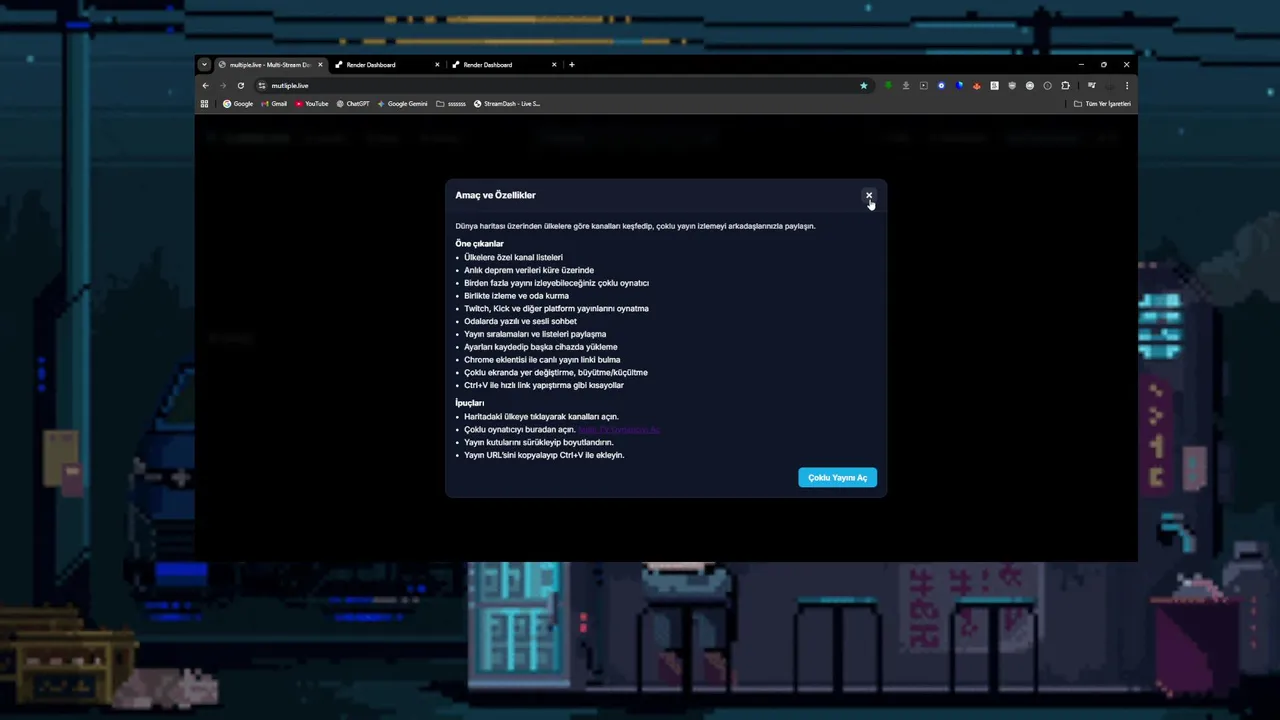The height and width of the screenshot is (720, 1280).
Task: Click "Ülkelere özel kanal listeleri" text
Action: pos(513,258)
